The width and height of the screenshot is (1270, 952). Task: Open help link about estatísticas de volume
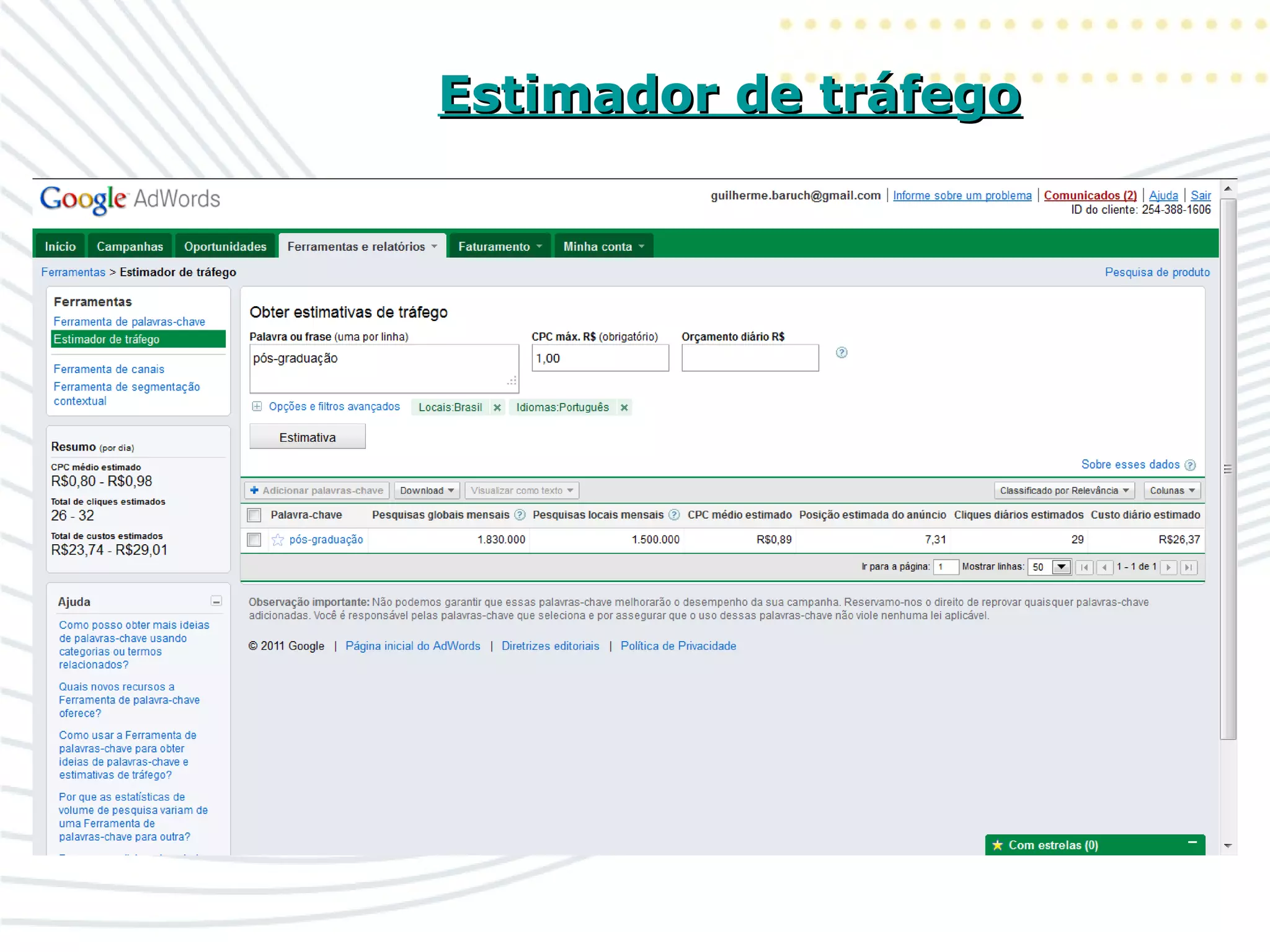coord(133,817)
